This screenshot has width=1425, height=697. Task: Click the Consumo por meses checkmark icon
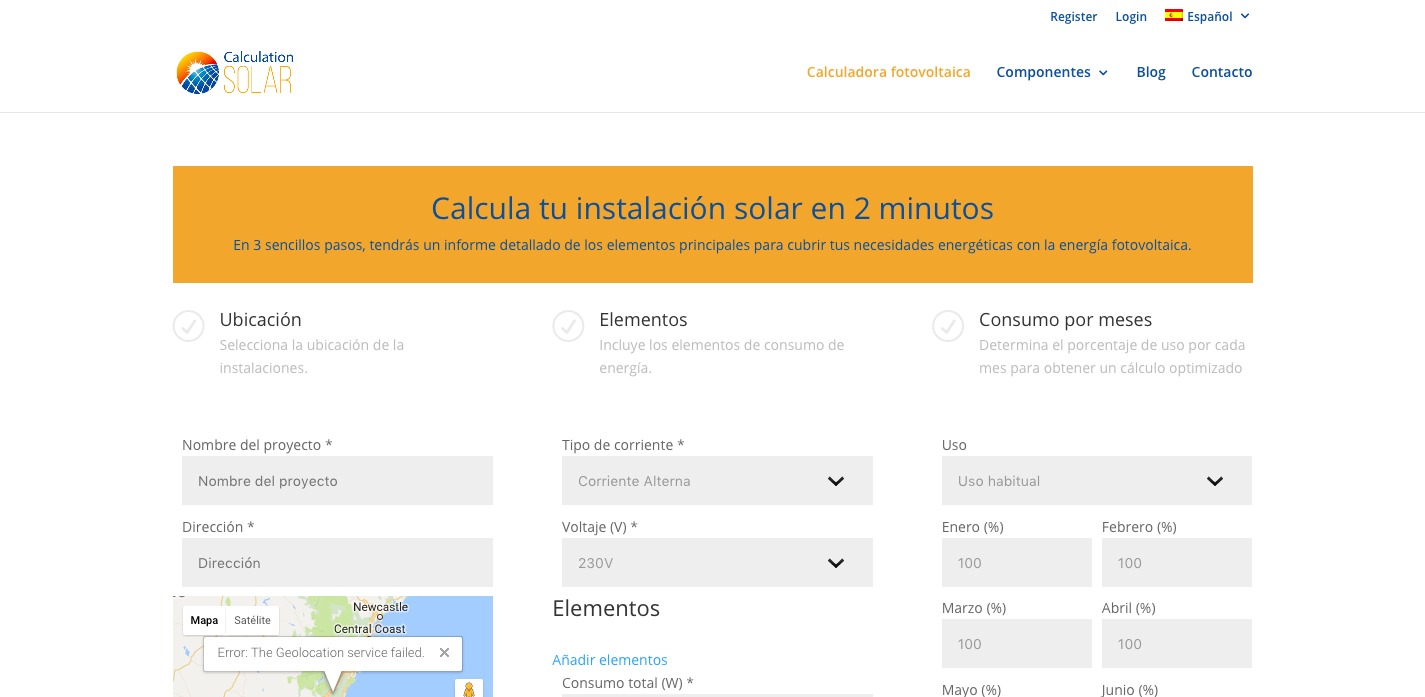pos(948,326)
